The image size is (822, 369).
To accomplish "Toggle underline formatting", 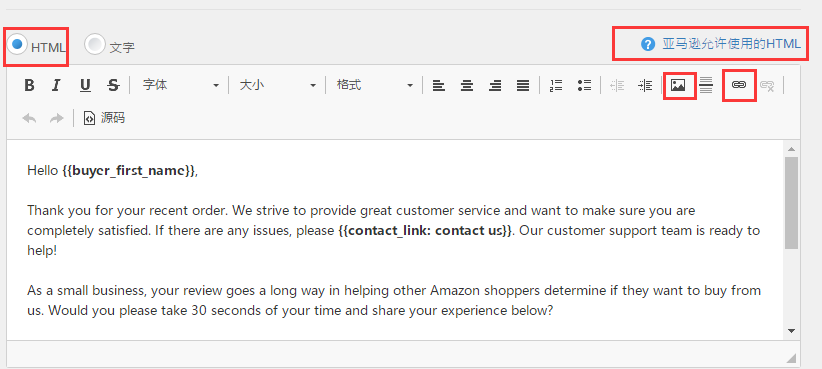I will pyautogui.click(x=85, y=85).
